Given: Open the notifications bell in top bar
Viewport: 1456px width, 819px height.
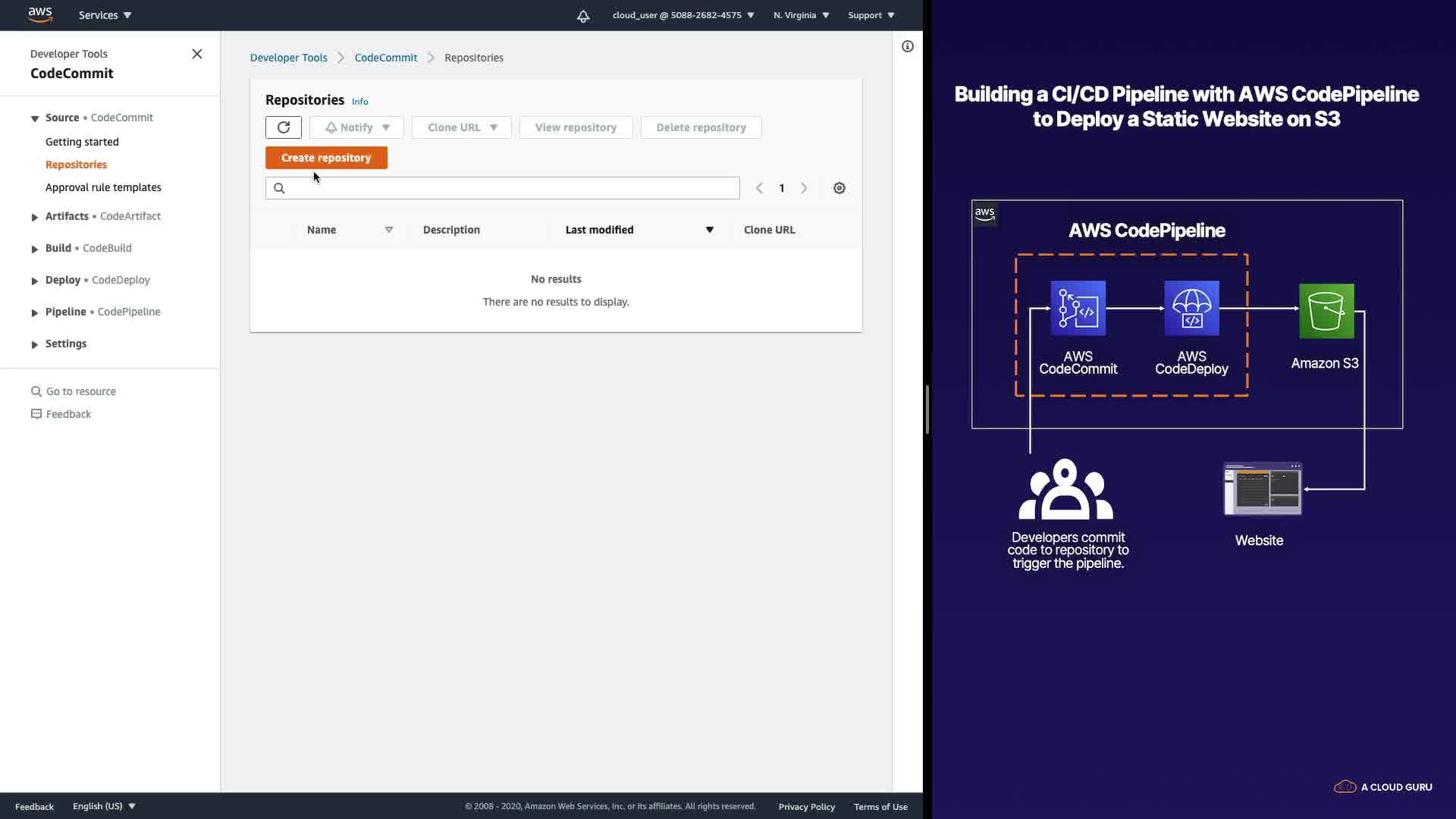Looking at the screenshot, I should click(x=583, y=16).
